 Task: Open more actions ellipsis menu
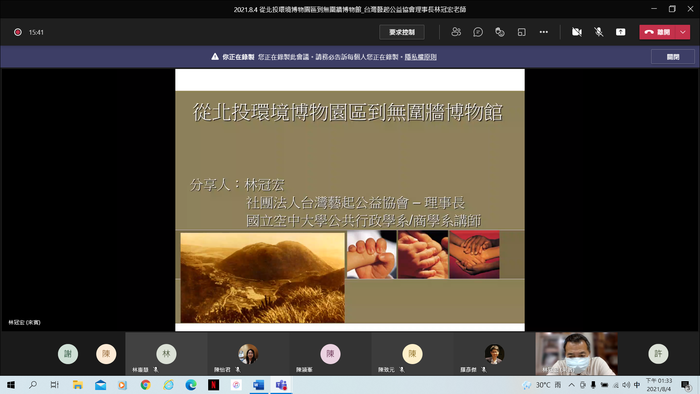tap(543, 32)
